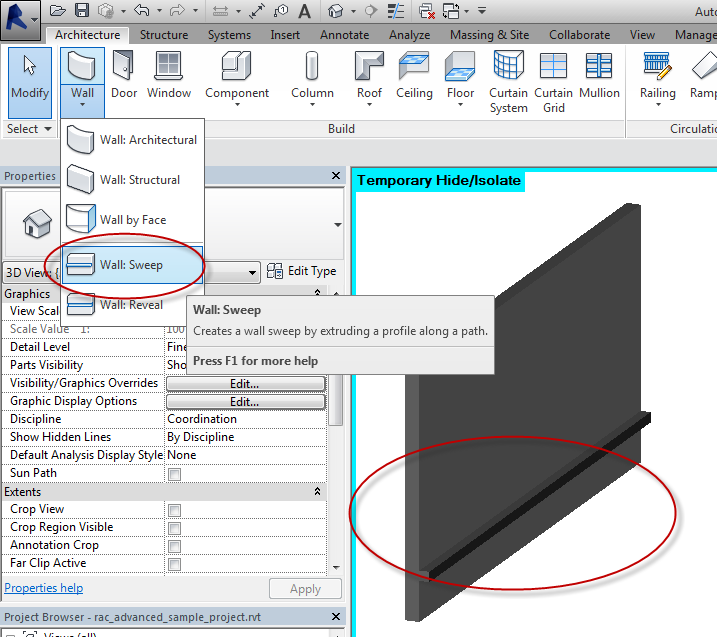
Task: Collapse the Graphics section chevron
Action: tap(317, 292)
